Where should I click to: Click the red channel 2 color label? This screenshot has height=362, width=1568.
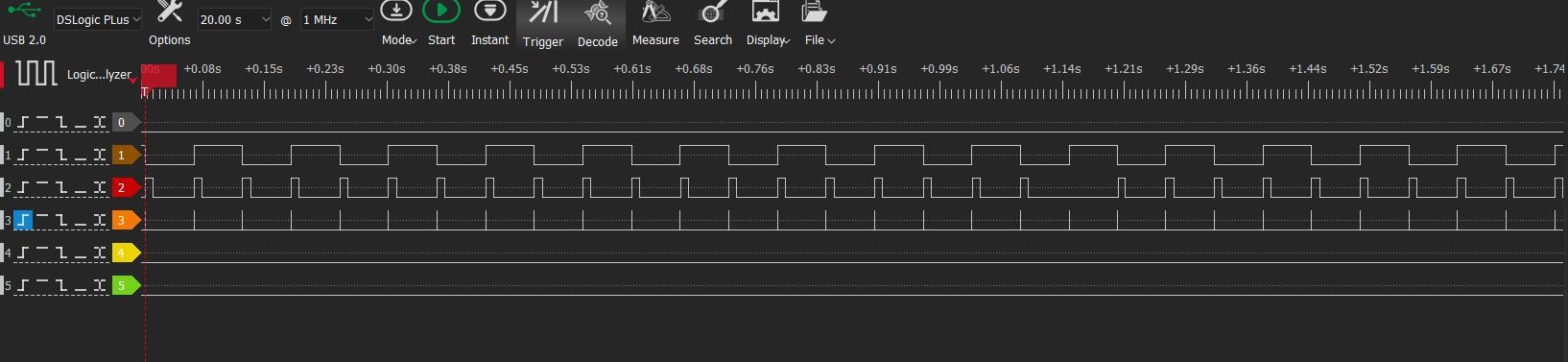click(126, 187)
